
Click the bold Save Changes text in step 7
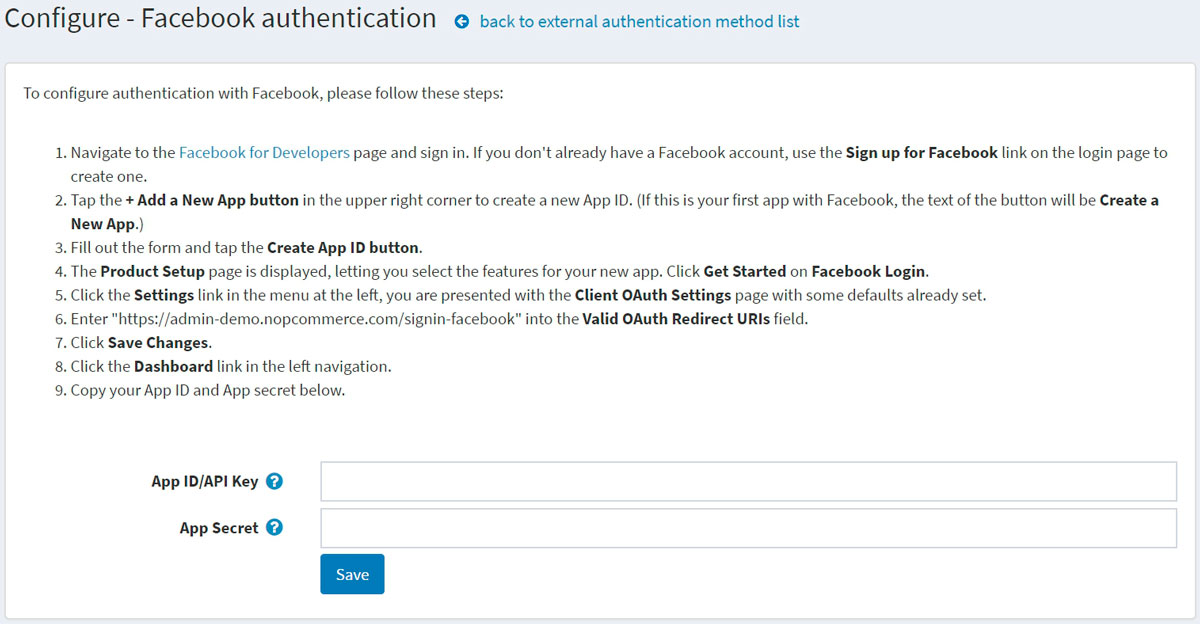(x=159, y=343)
